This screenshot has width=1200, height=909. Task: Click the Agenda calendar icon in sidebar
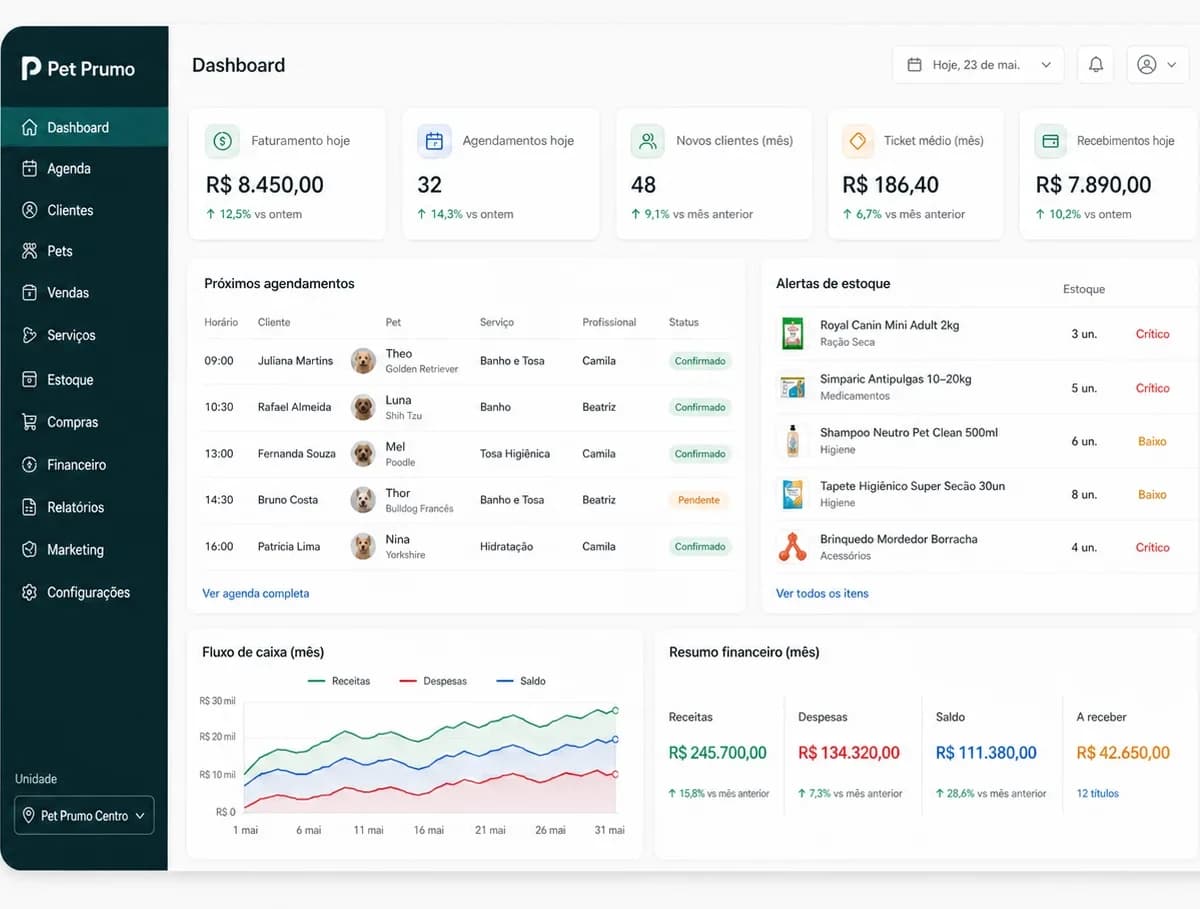(x=30, y=168)
